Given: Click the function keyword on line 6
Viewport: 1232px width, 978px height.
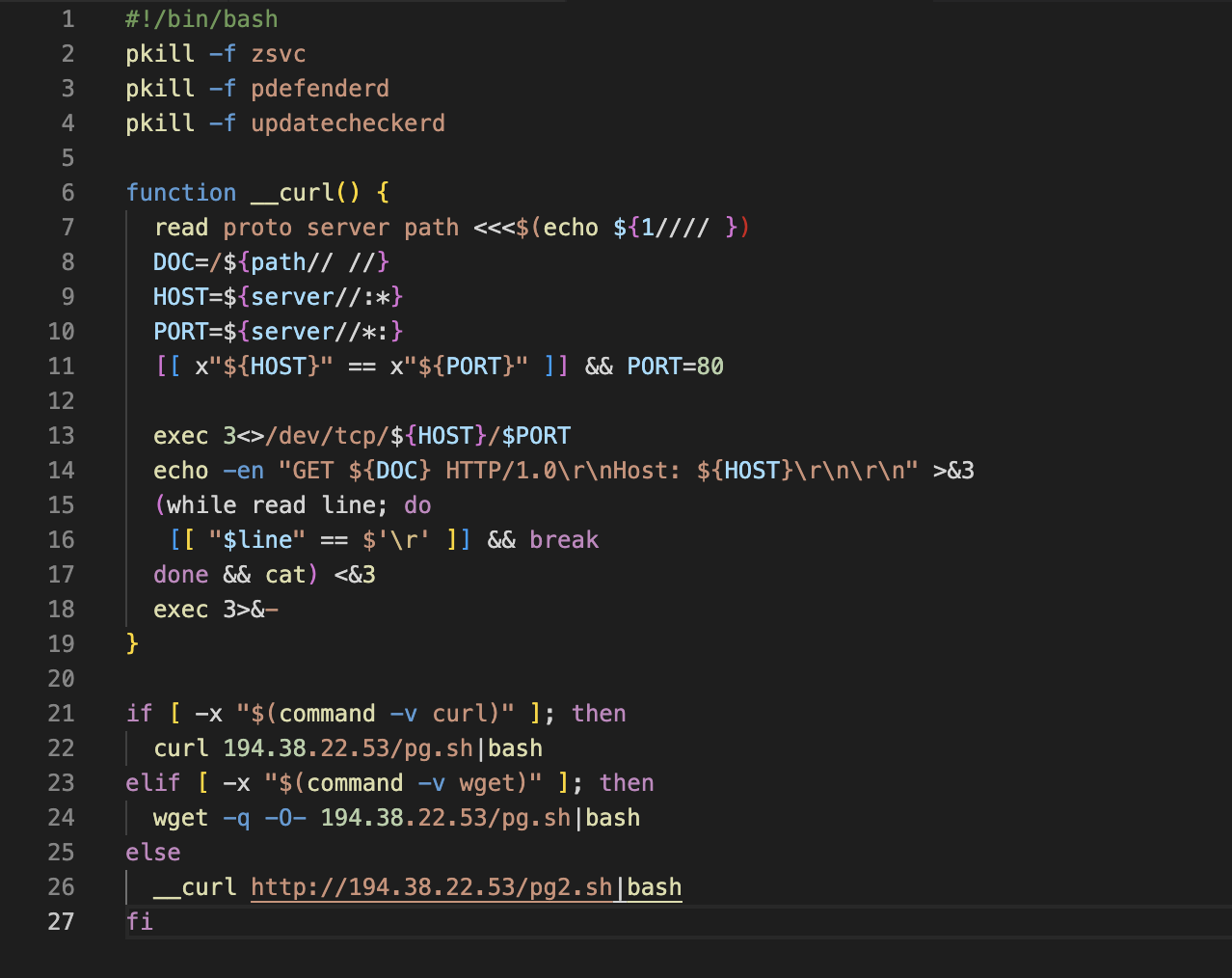Looking at the screenshot, I should pos(181,193).
